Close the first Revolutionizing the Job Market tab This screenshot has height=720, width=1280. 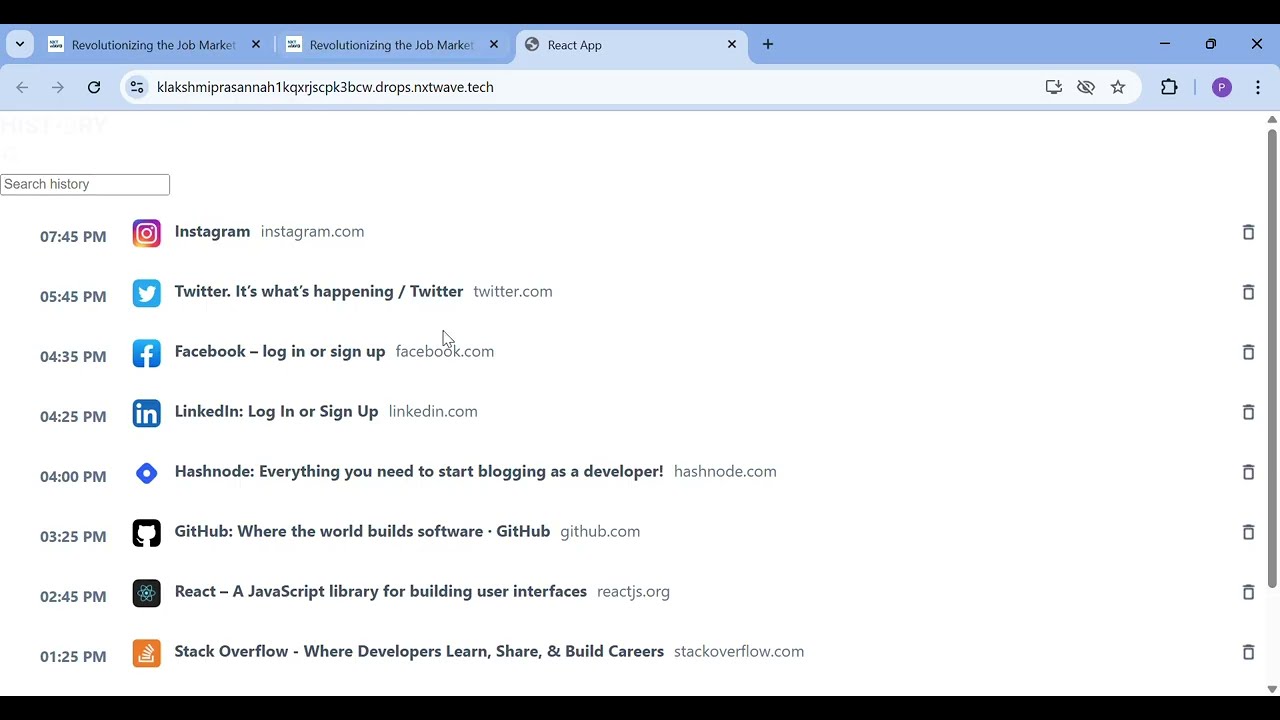(x=256, y=44)
